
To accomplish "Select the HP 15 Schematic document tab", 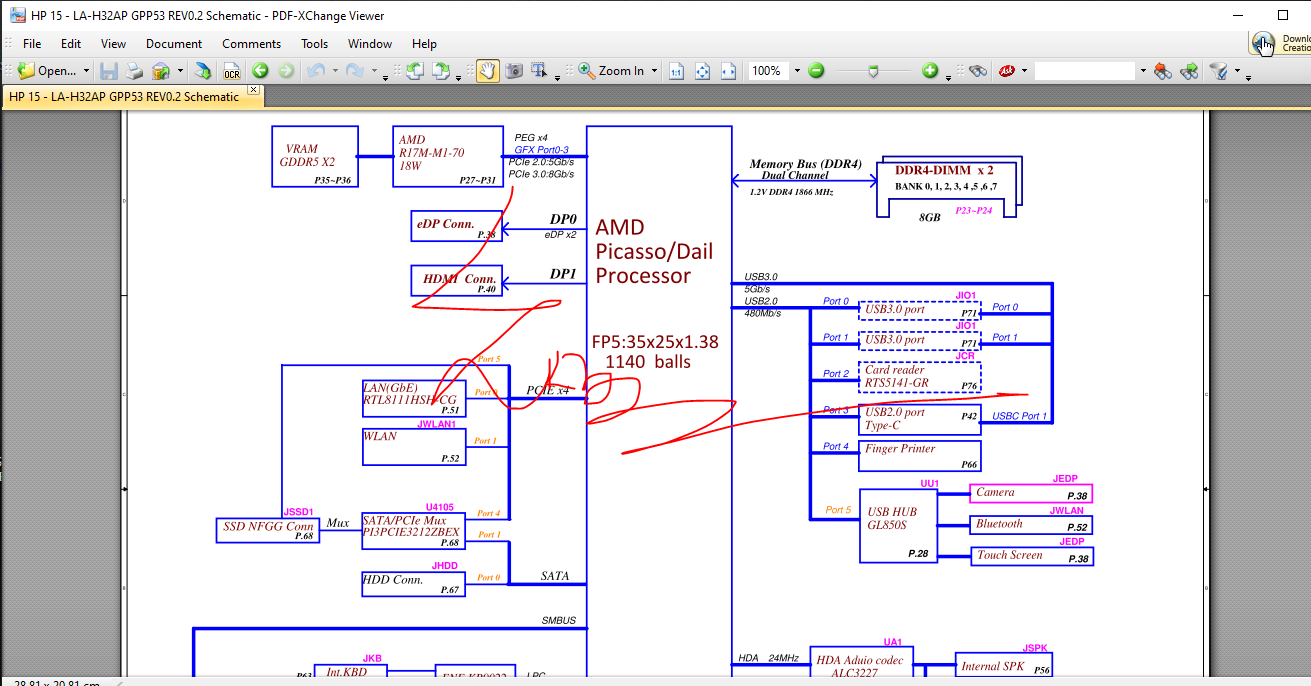I will 124,97.
